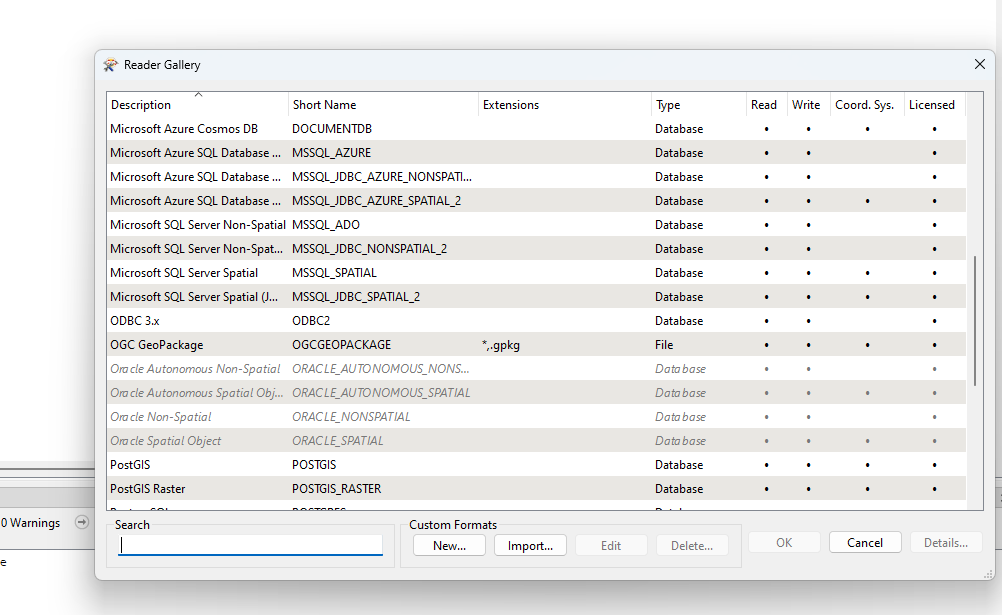1002x615 pixels.
Task: Select the ORACLE_AUTONOMOUS_SPATIAL short name cell
Action: tap(381, 393)
